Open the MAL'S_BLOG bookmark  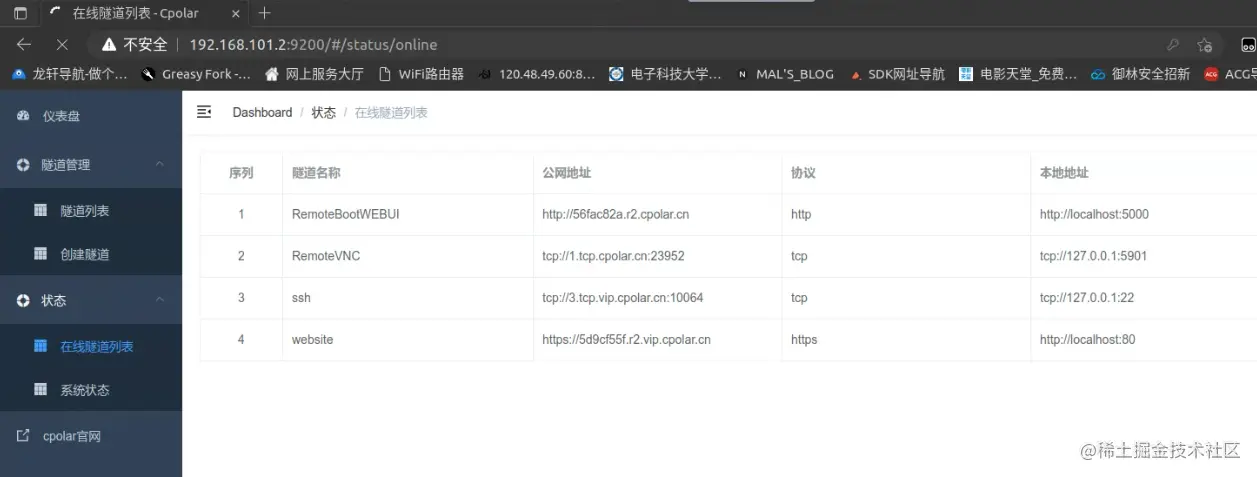point(785,74)
